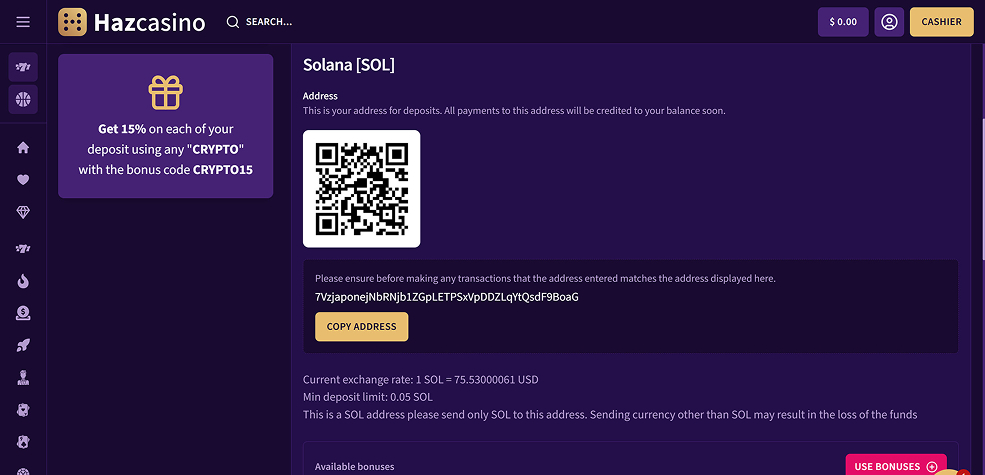
Task: Click the search magnifier icon
Action: (232, 22)
